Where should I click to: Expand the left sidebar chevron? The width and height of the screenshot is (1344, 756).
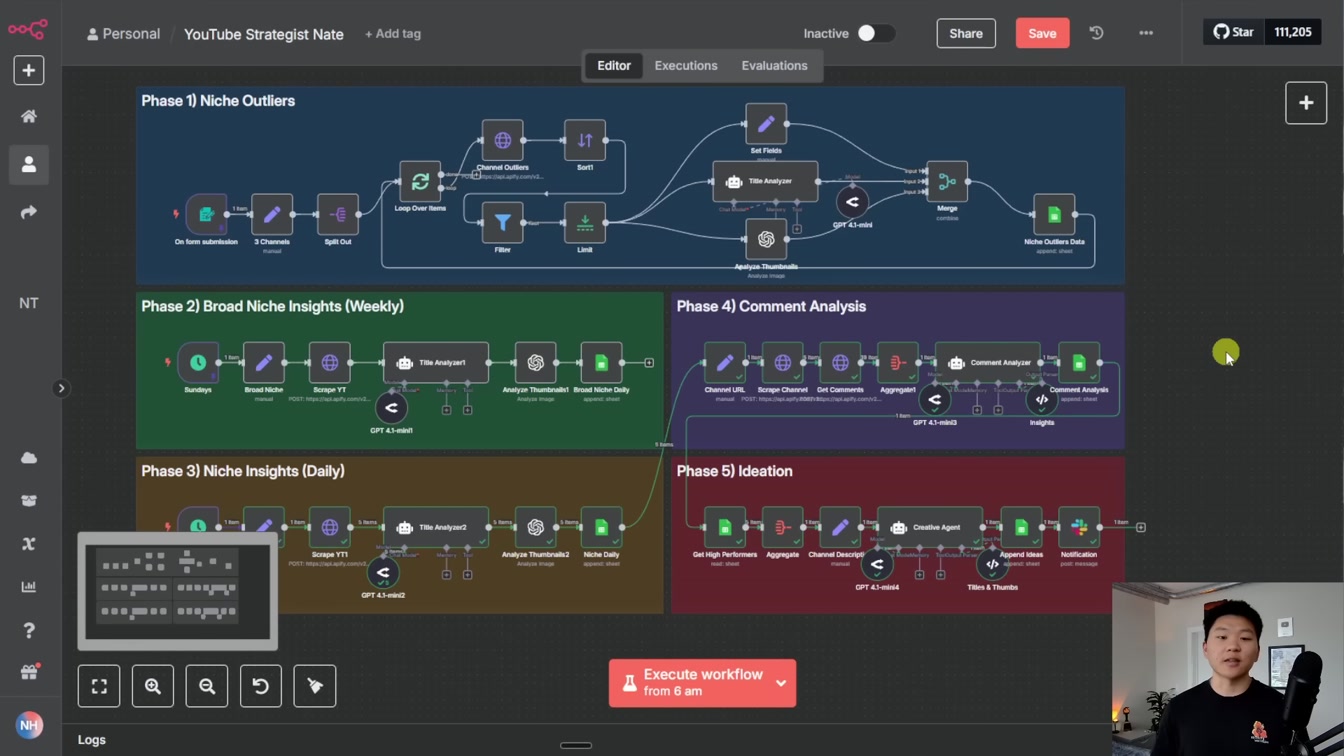[x=61, y=388]
